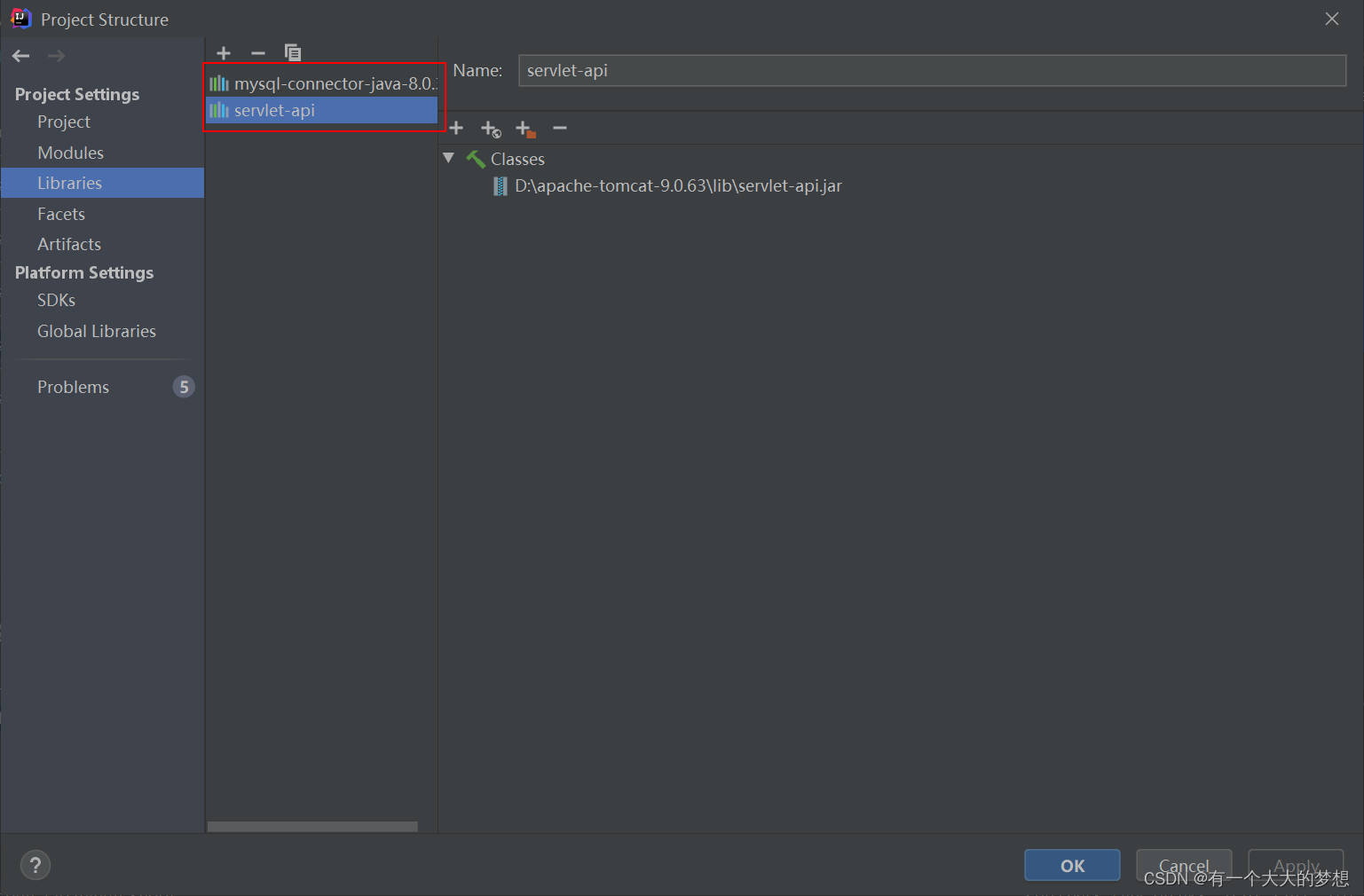Image resolution: width=1364 pixels, height=896 pixels.
Task: Remove the selected library
Action: click(258, 53)
